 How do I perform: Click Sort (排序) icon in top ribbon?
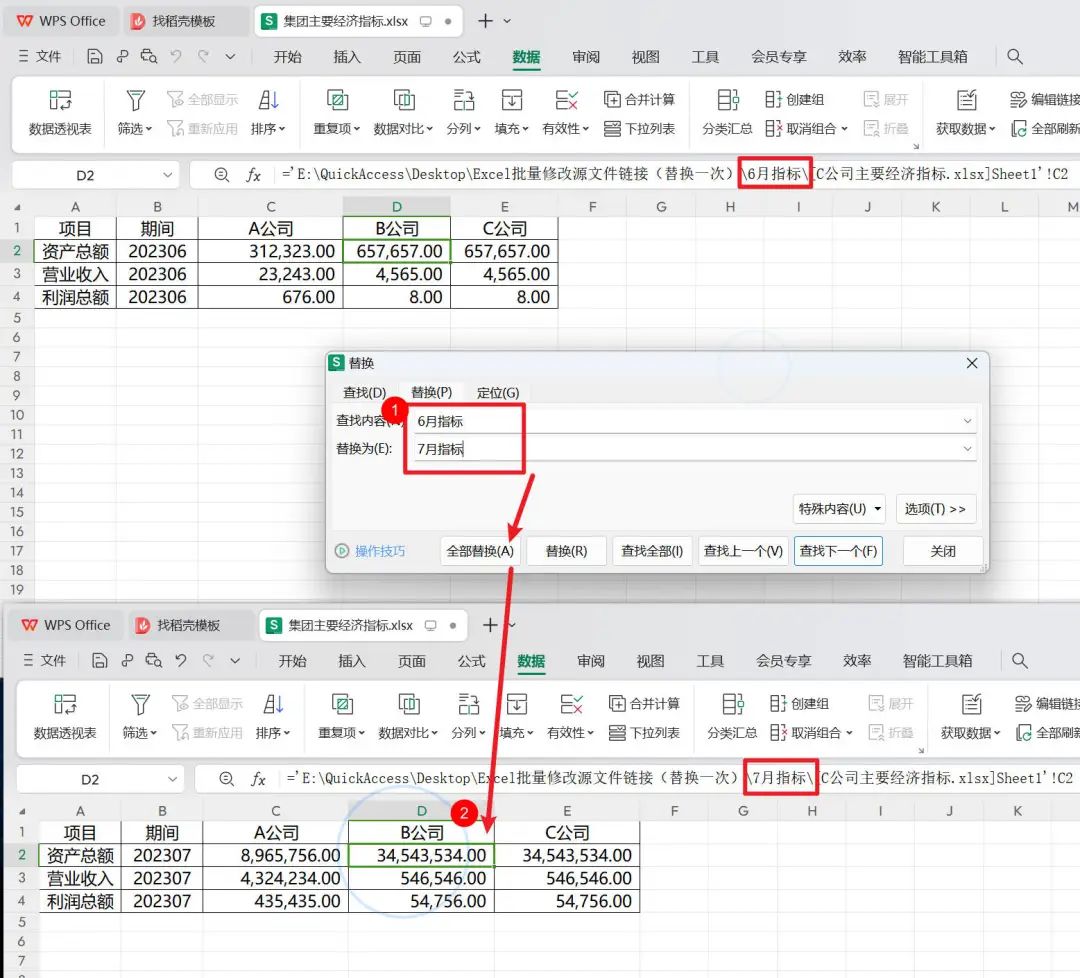[x=269, y=101]
